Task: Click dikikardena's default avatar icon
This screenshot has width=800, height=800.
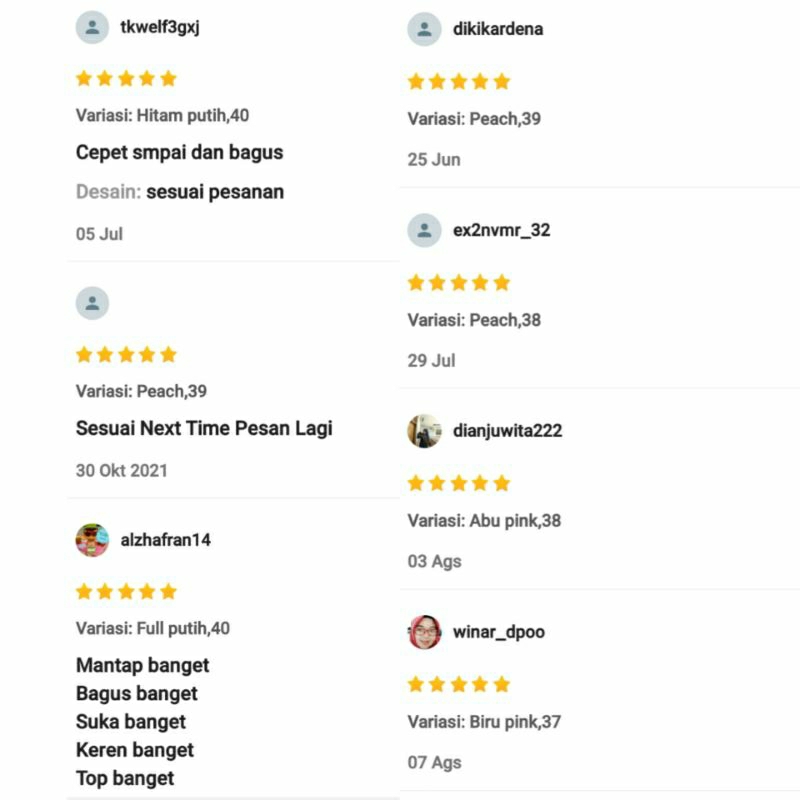Action: (424, 29)
